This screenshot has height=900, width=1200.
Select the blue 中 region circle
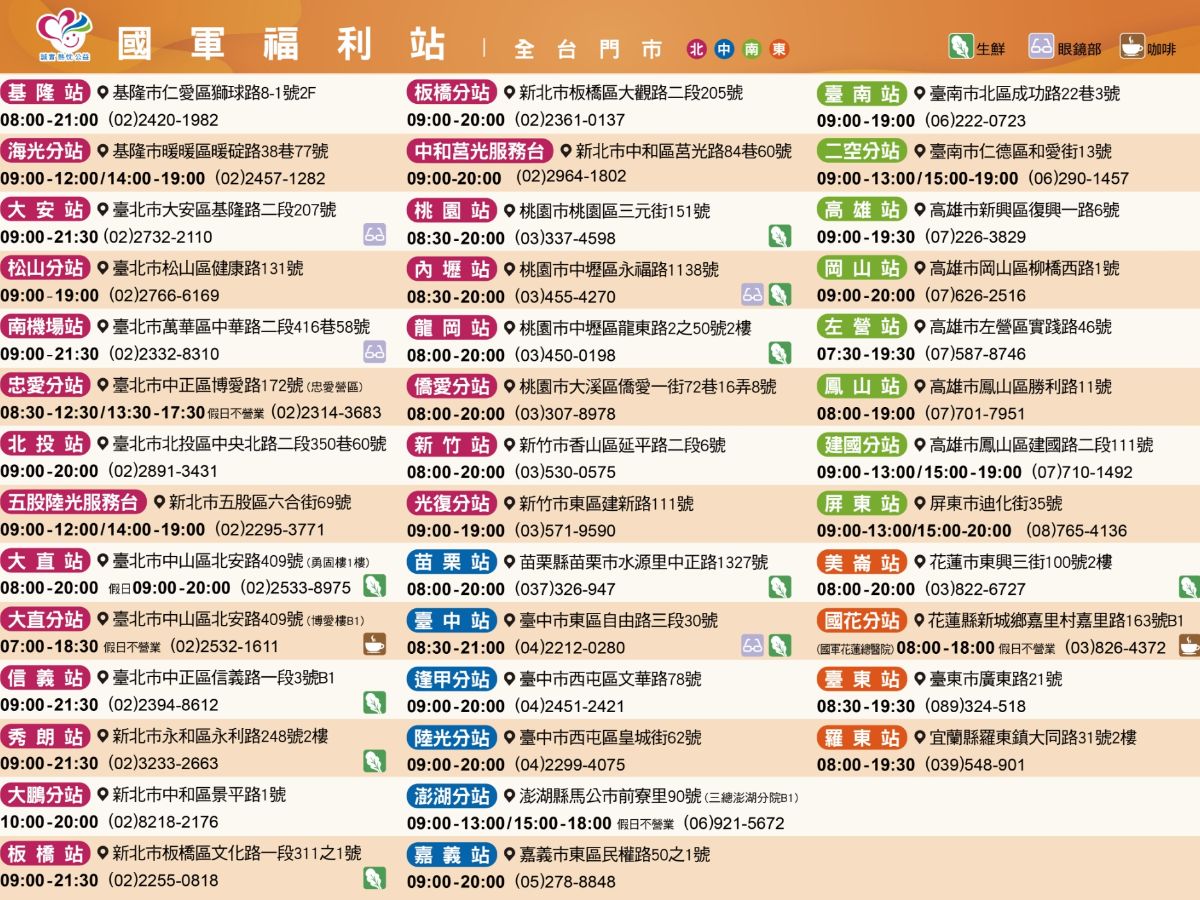click(724, 49)
